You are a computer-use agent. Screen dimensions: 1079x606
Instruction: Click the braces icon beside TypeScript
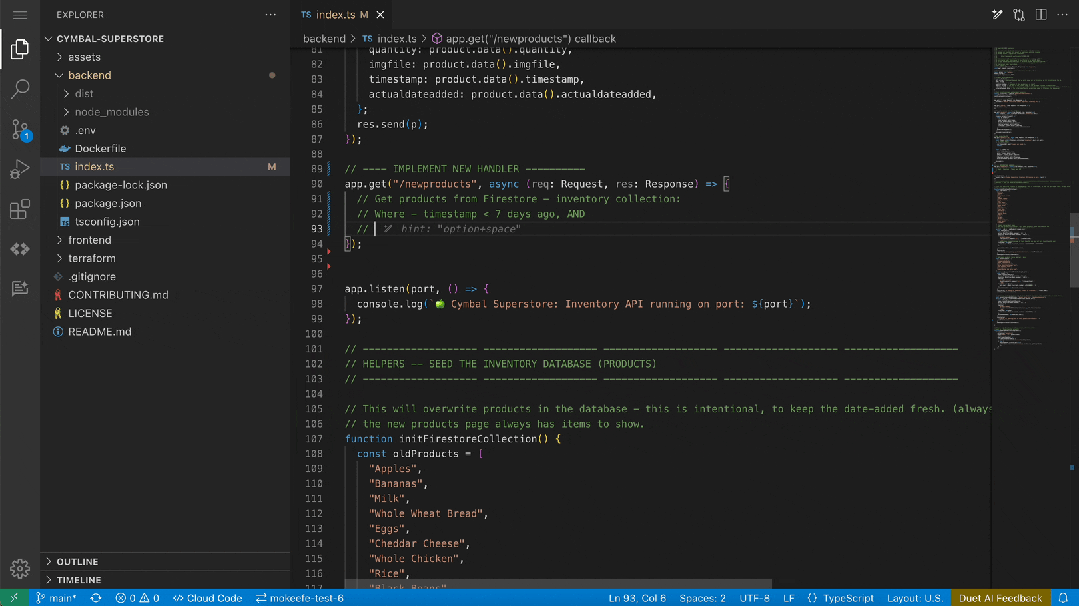click(x=812, y=598)
